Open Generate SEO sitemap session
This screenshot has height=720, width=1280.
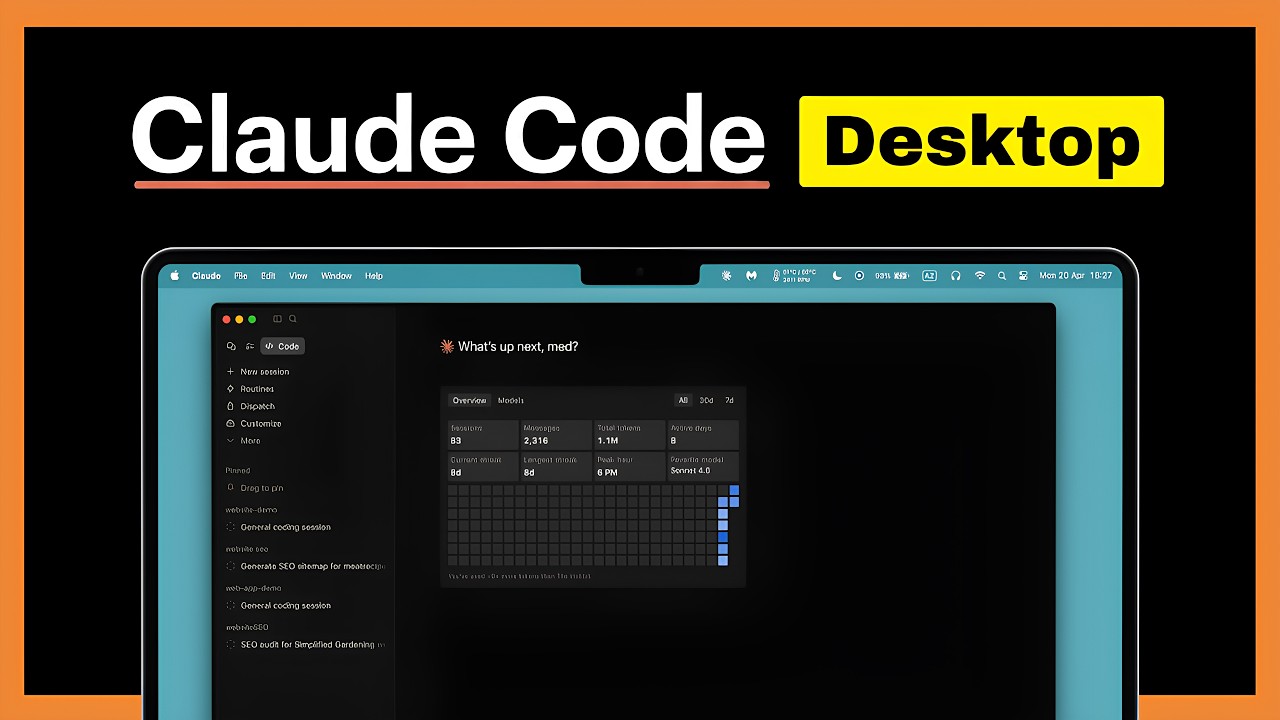[306, 566]
